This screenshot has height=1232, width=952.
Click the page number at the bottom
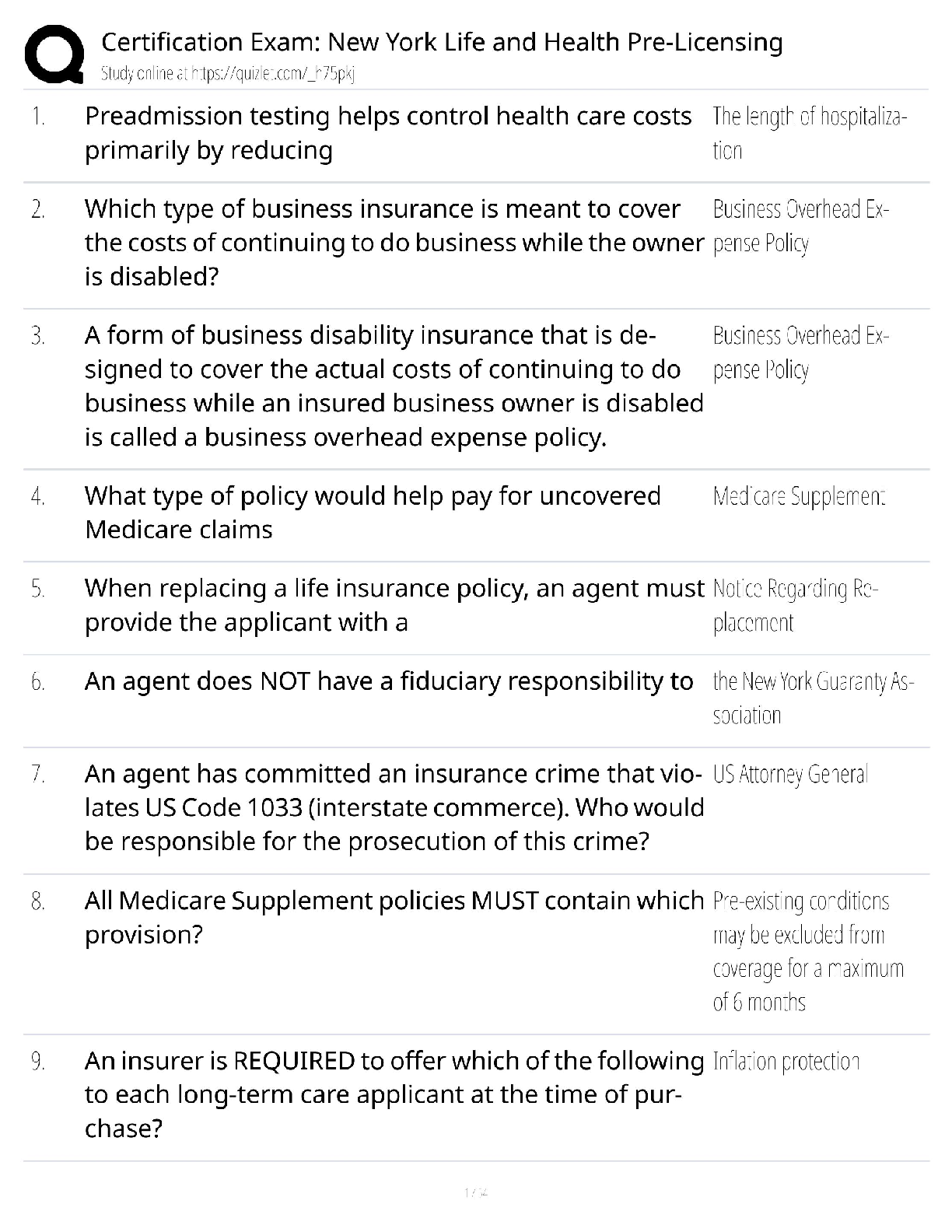[475, 1192]
